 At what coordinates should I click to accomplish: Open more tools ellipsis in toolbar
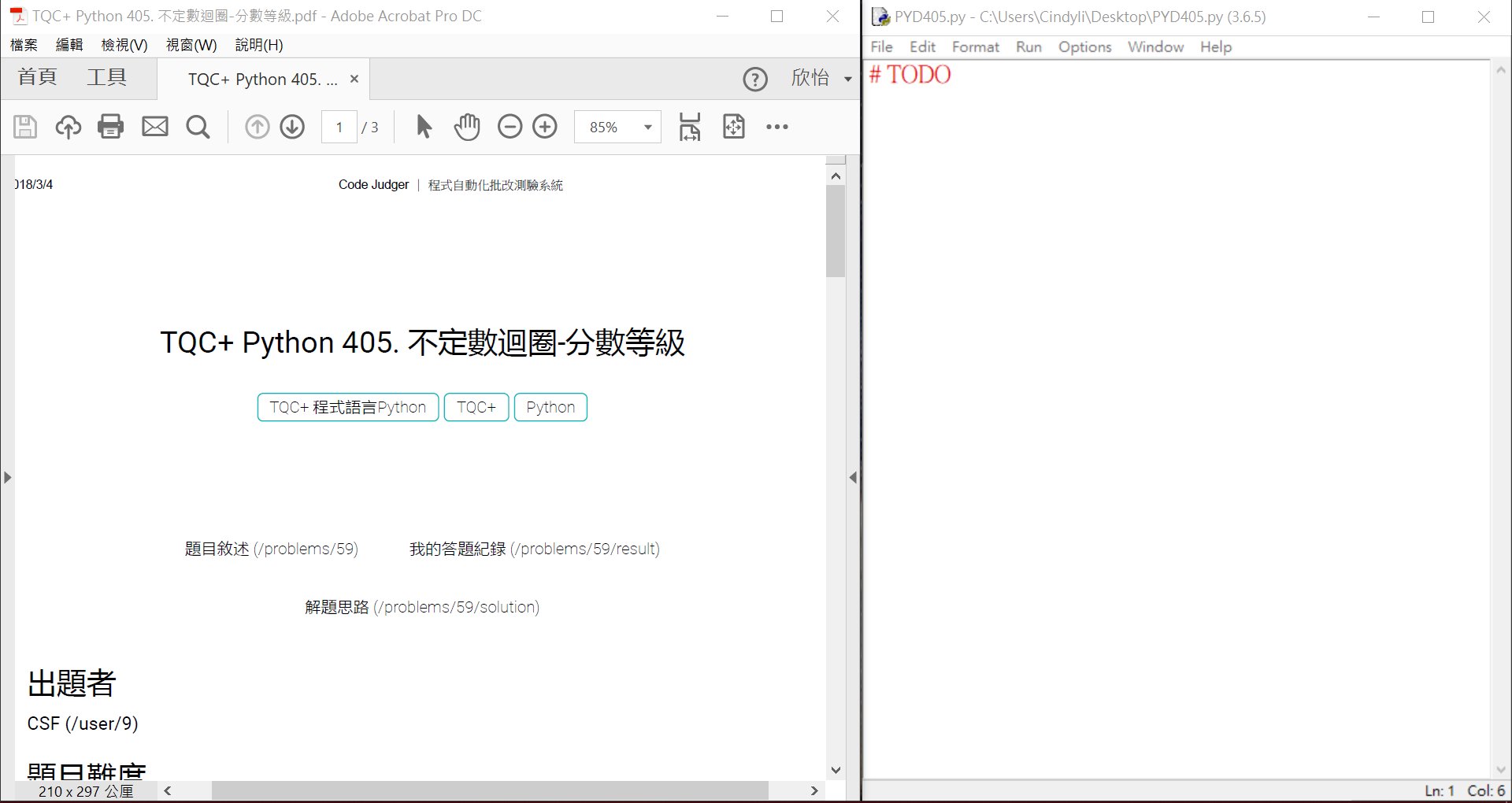click(x=777, y=127)
